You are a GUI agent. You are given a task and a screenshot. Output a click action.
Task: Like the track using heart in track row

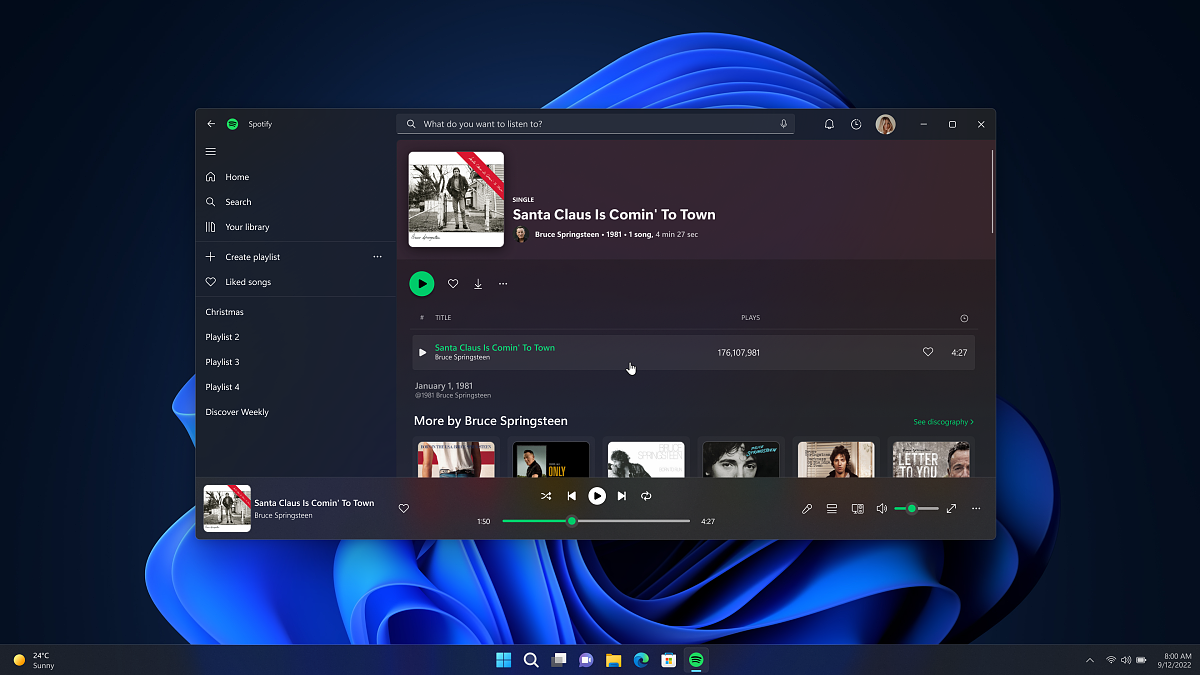(928, 352)
